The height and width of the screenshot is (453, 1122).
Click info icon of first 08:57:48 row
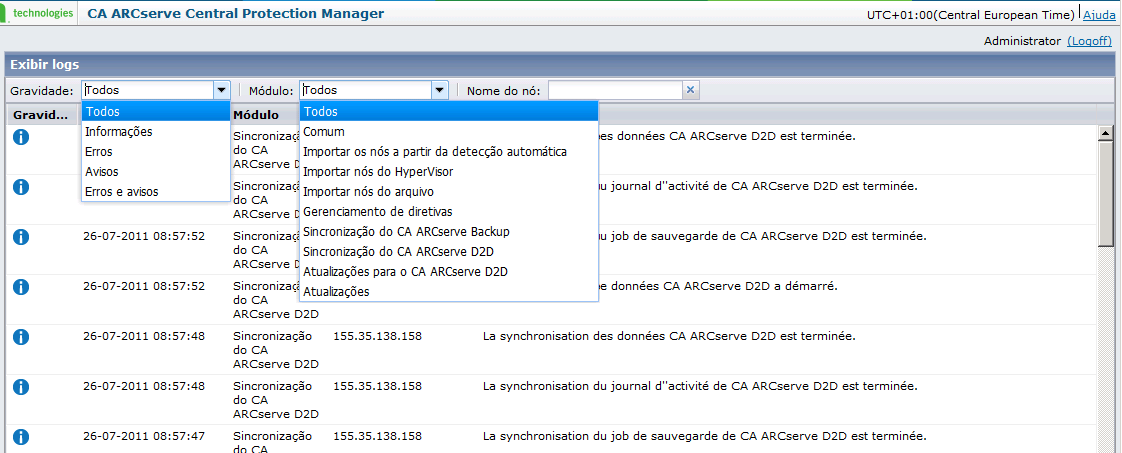click(x=21, y=337)
